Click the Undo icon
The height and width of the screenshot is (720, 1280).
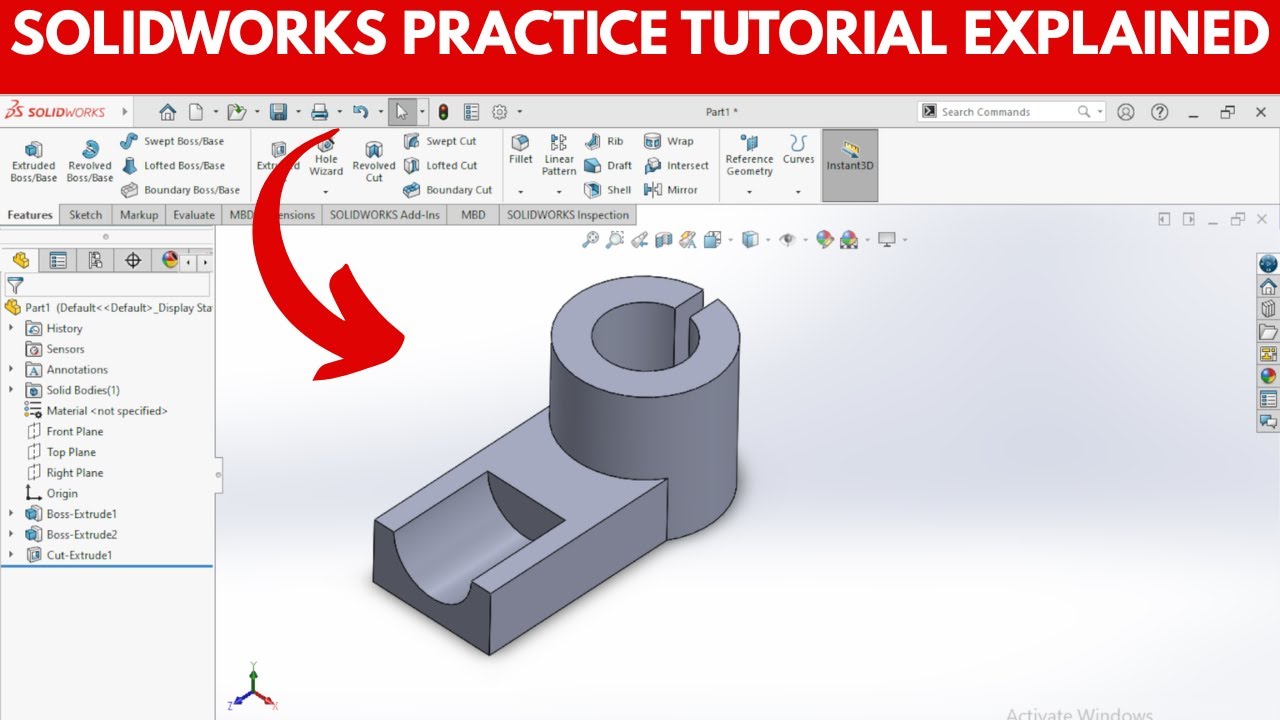[x=361, y=112]
